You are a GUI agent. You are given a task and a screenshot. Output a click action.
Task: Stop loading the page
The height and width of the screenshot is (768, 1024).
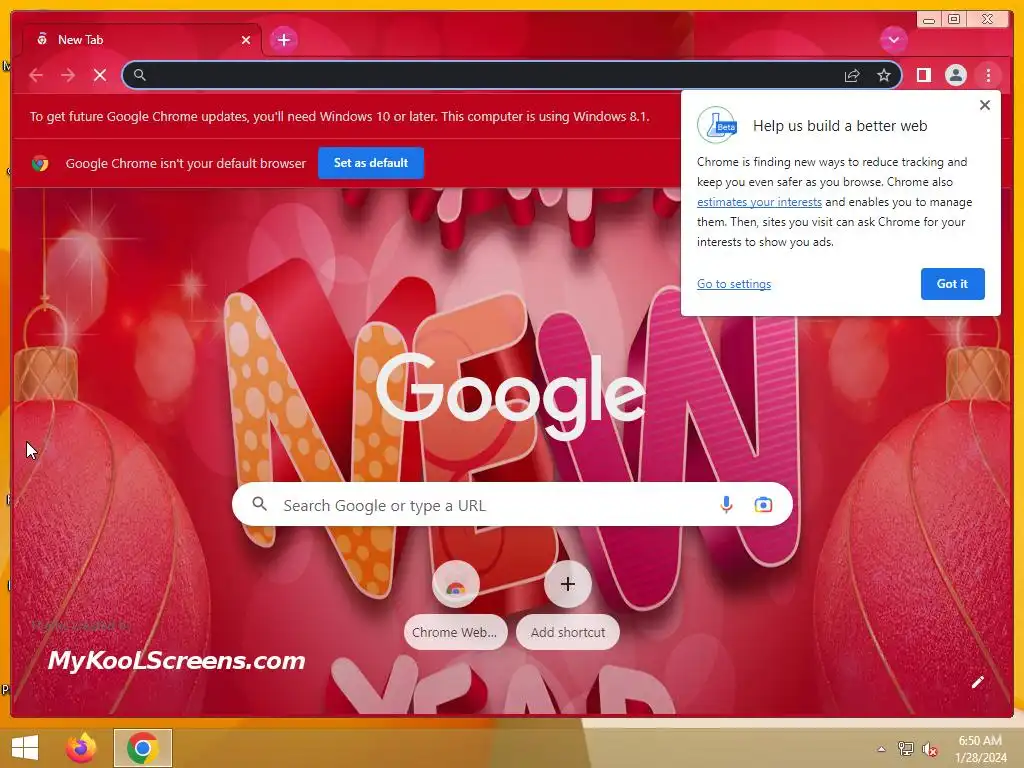(100, 75)
